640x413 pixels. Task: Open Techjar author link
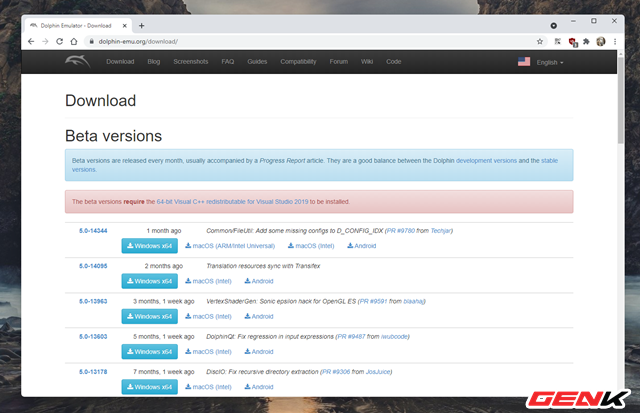[x=441, y=231]
